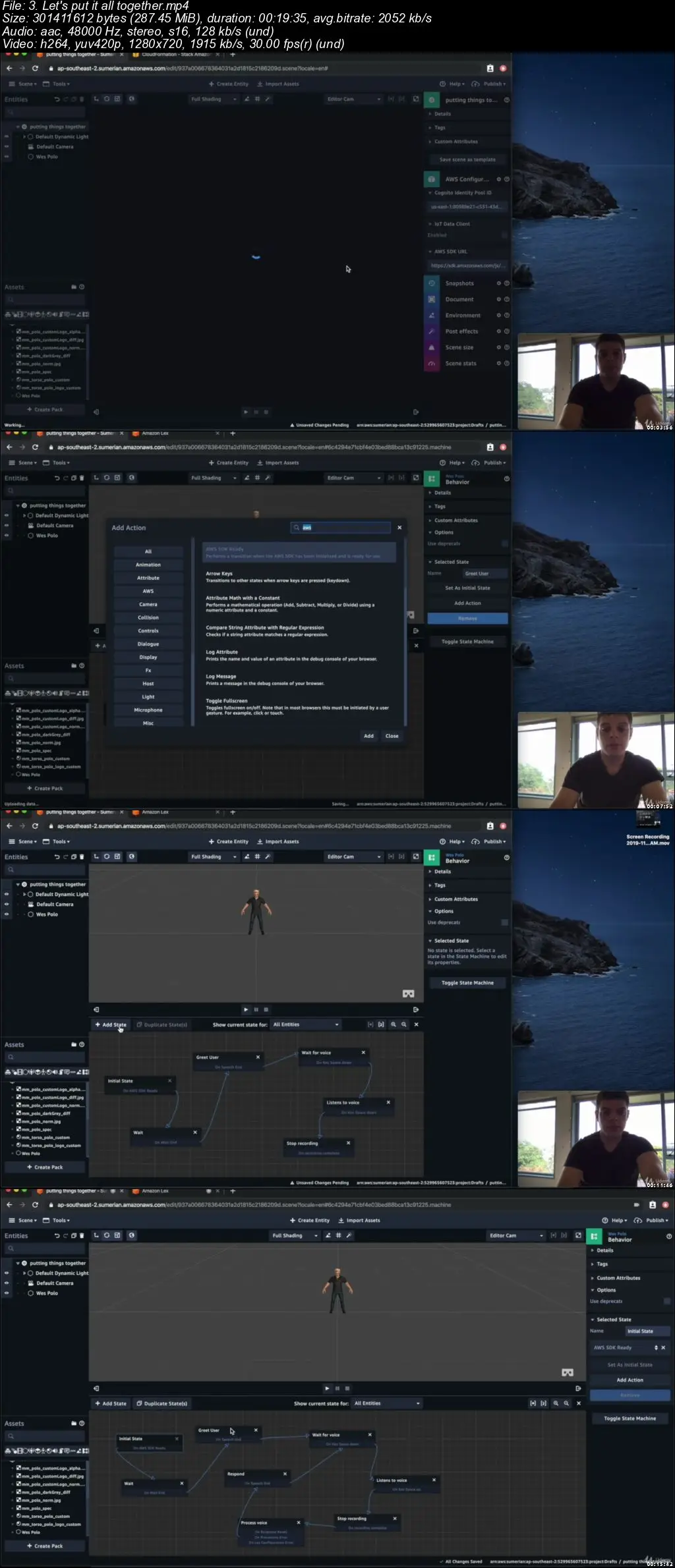
Task: Open Tools menu in the 00:11:46 frame
Action: pos(57,841)
